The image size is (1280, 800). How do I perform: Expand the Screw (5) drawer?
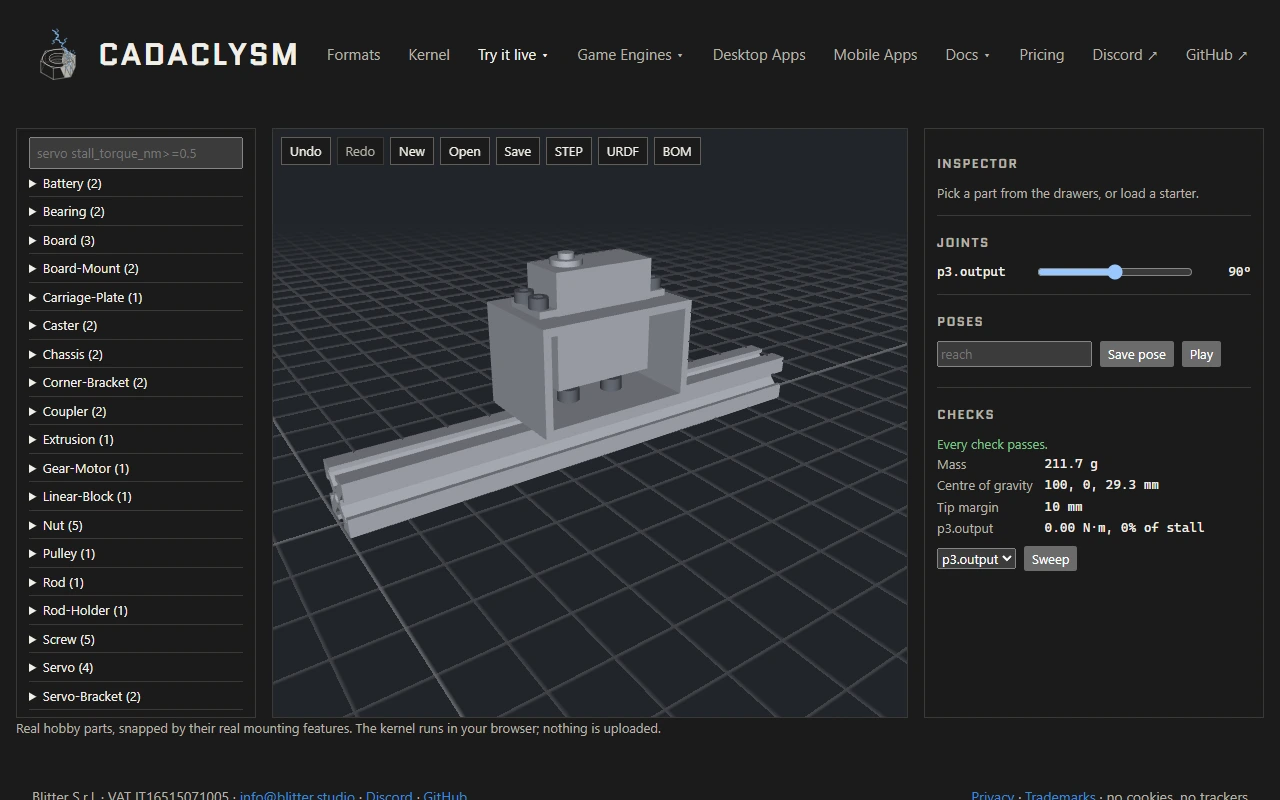coord(136,640)
